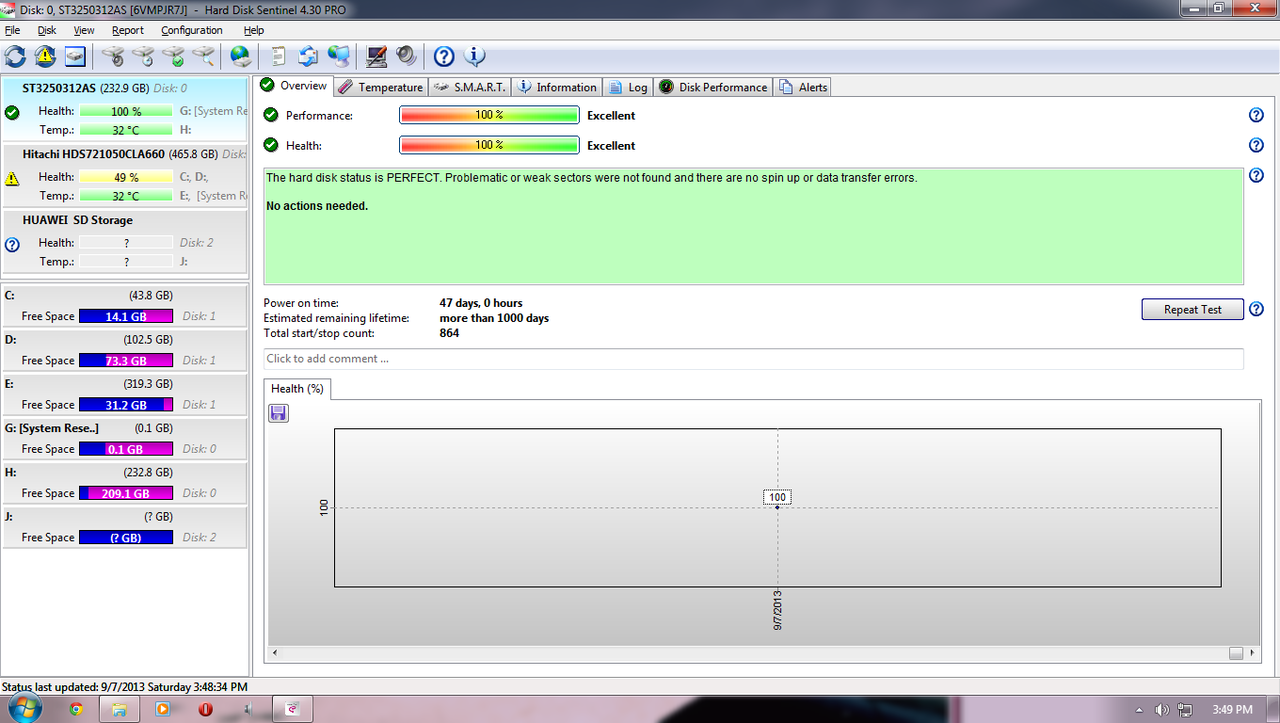Switch to the Disk Performance tab

click(x=713, y=87)
